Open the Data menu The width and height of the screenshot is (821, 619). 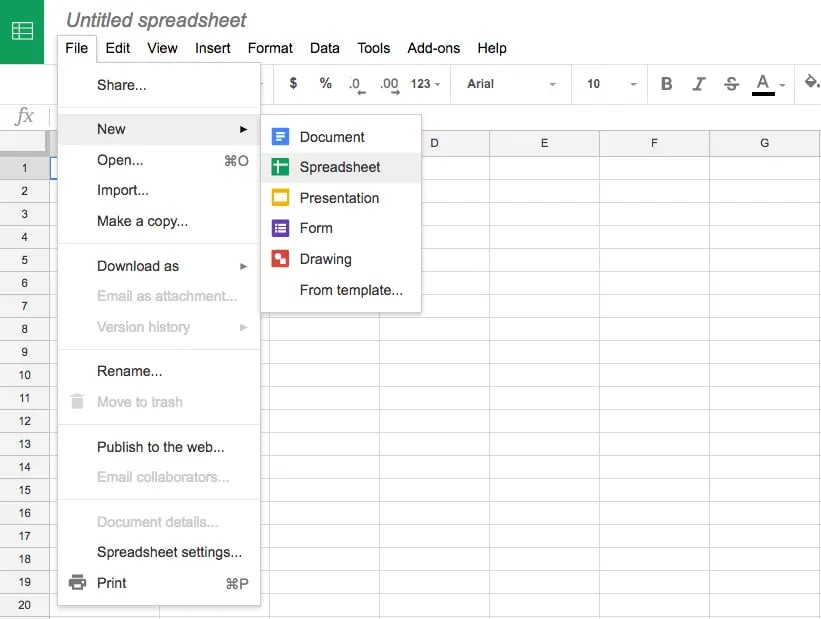coord(325,48)
